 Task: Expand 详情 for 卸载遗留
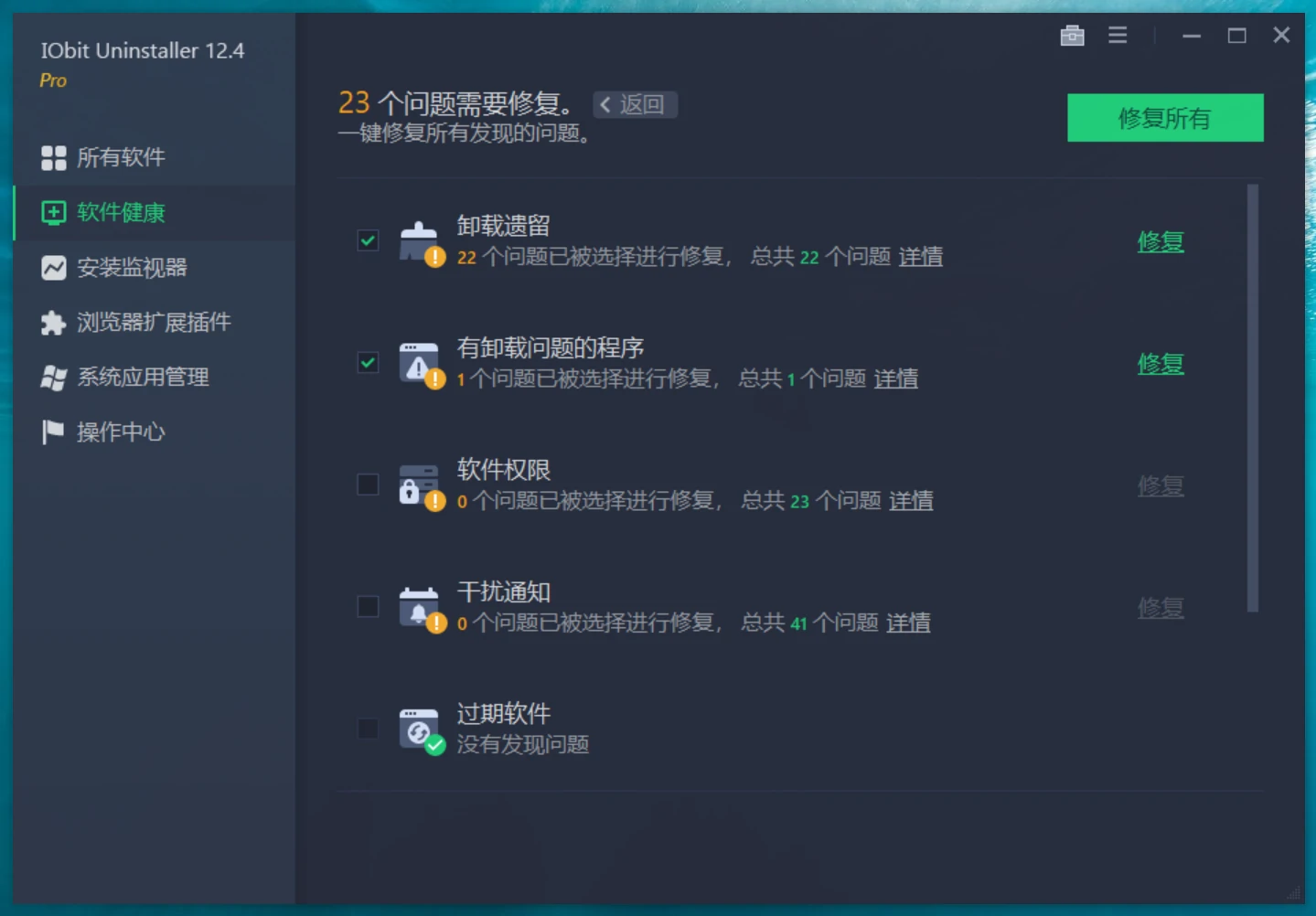point(920,257)
